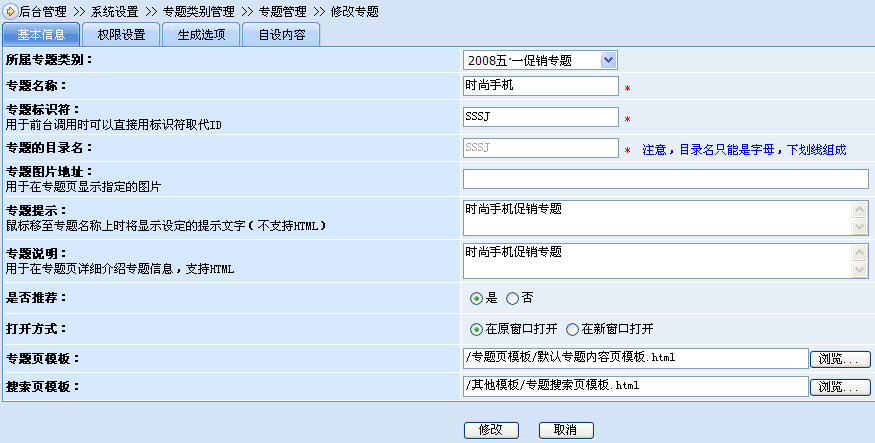Open the 生成选项 tab
Viewport: 875px width, 443px height.
[200, 35]
